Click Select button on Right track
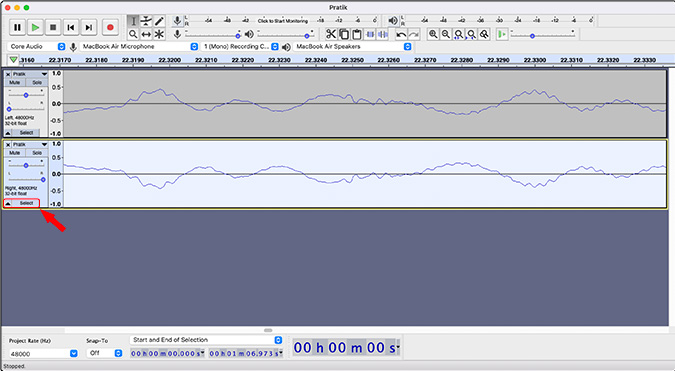The image size is (675, 371). pos(26,203)
